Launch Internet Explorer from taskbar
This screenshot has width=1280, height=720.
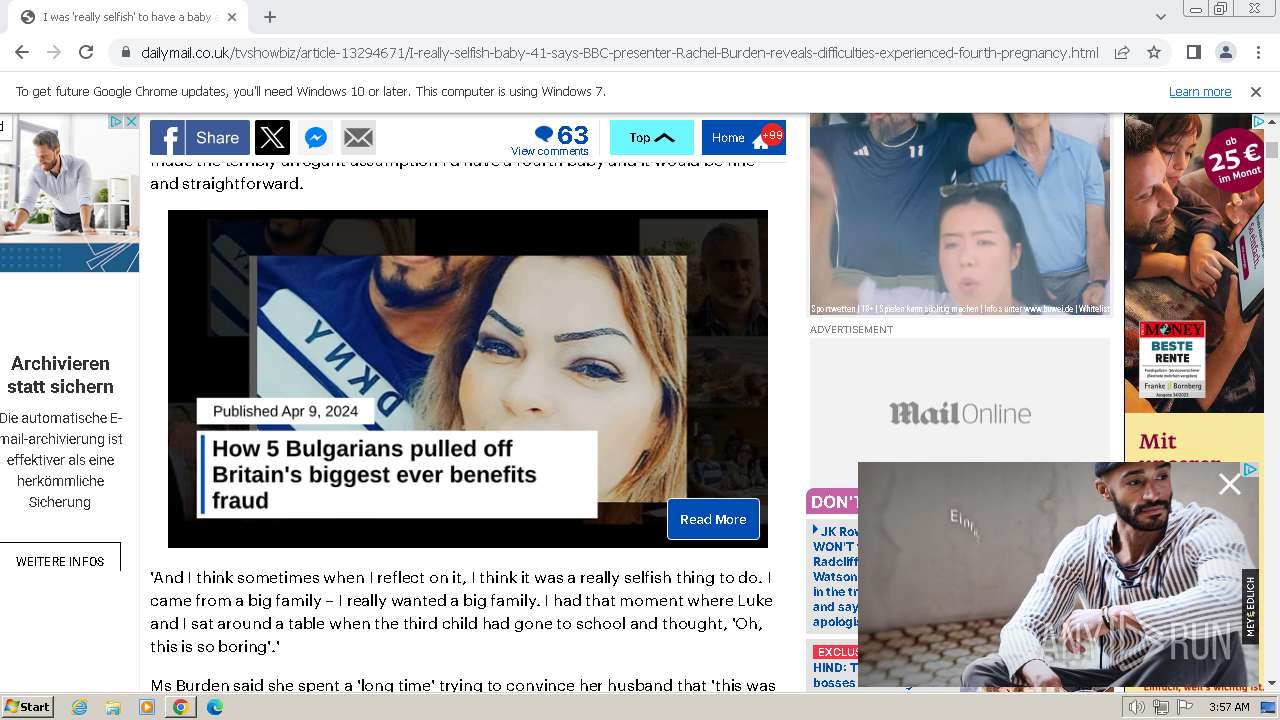point(80,707)
